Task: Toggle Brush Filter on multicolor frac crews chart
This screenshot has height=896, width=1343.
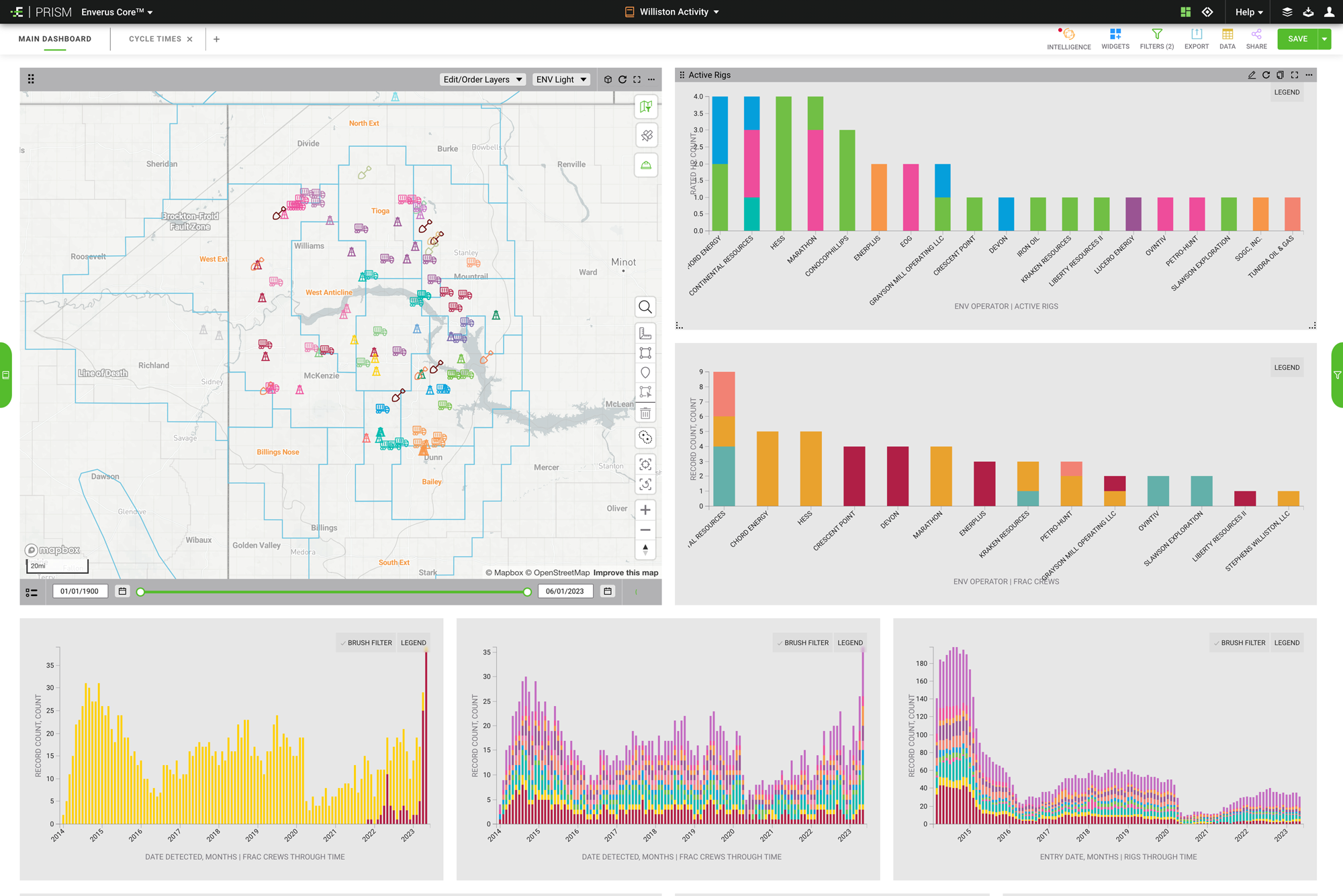Action: click(802, 643)
